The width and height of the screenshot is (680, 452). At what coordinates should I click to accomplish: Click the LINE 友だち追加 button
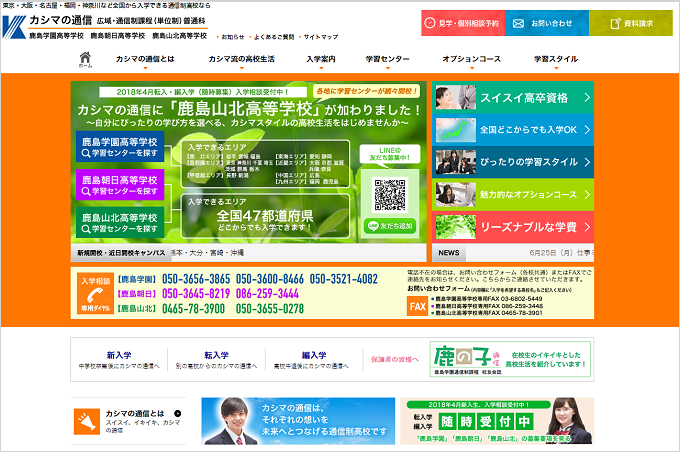(390, 226)
